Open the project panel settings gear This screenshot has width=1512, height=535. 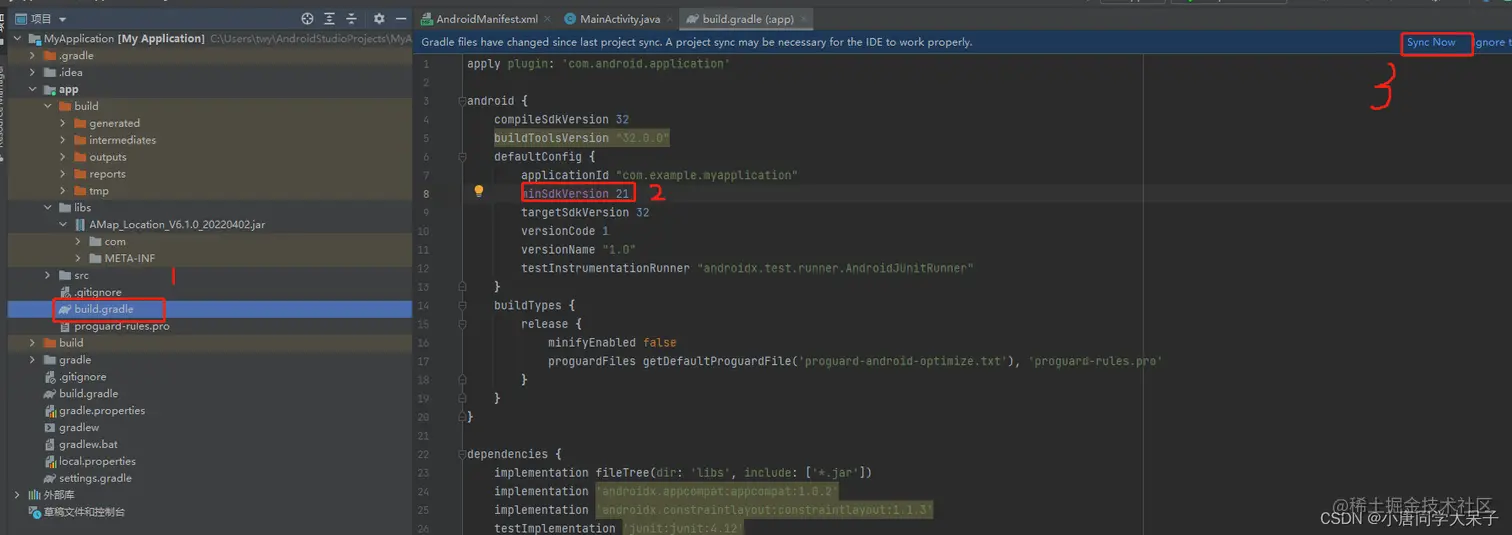click(x=379, y=19)
